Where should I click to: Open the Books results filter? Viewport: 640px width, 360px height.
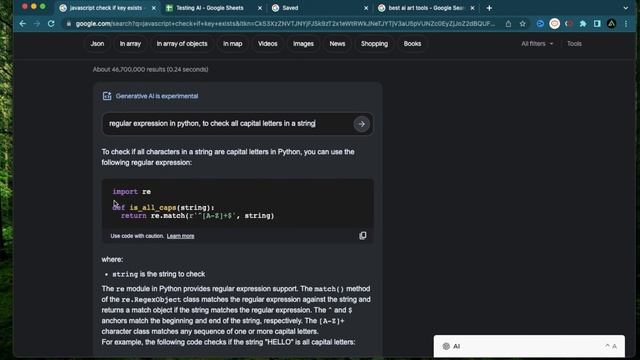[x=412, y=44]
